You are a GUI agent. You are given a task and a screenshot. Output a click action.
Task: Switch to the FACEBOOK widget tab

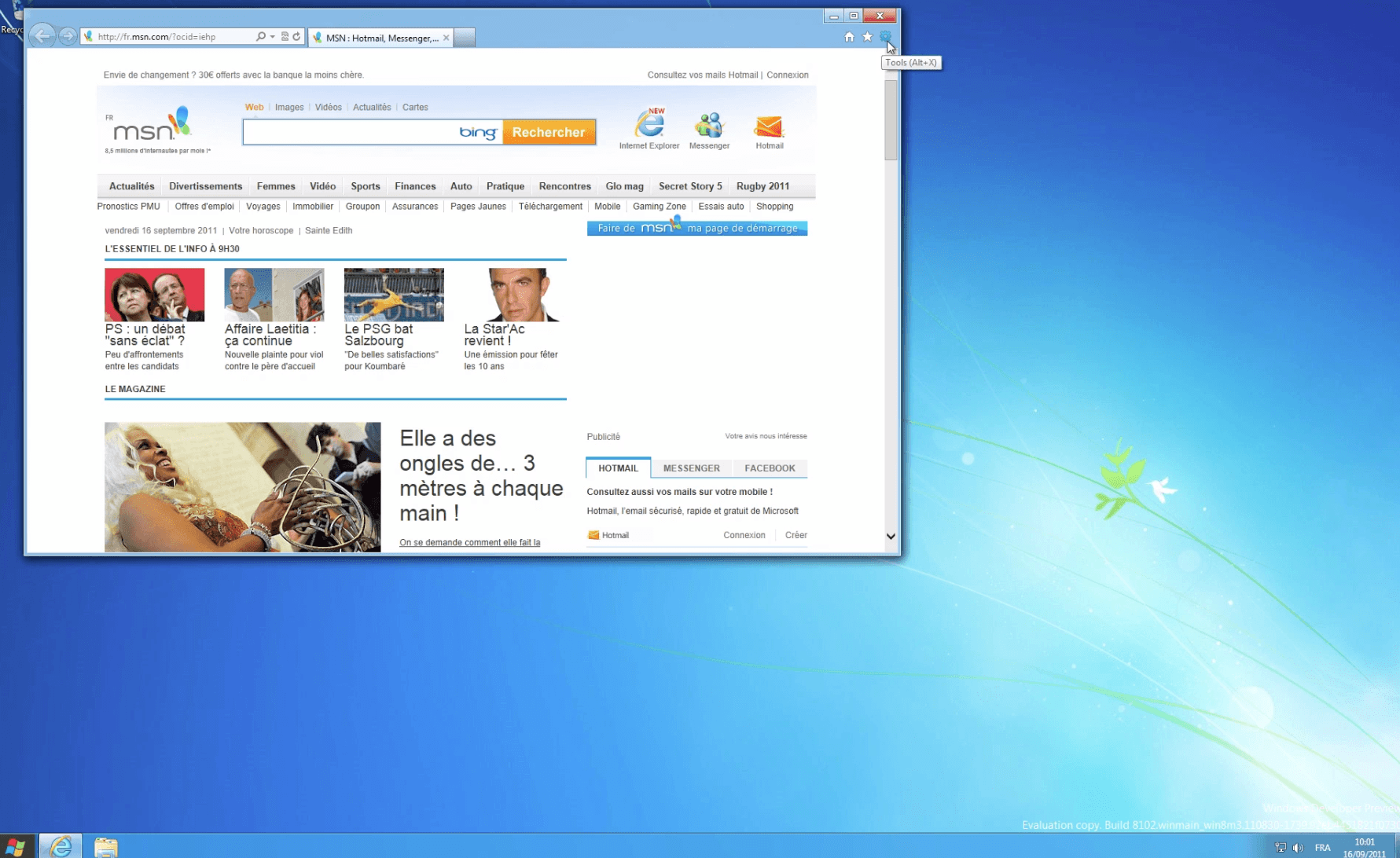point(770,468)
